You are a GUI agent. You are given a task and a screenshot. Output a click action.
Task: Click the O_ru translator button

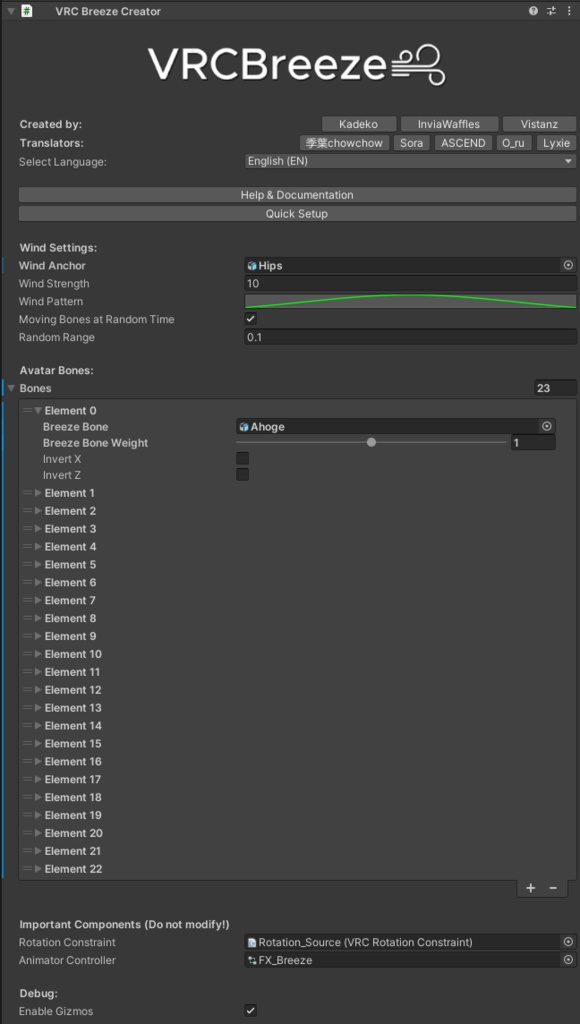point(514,143)
